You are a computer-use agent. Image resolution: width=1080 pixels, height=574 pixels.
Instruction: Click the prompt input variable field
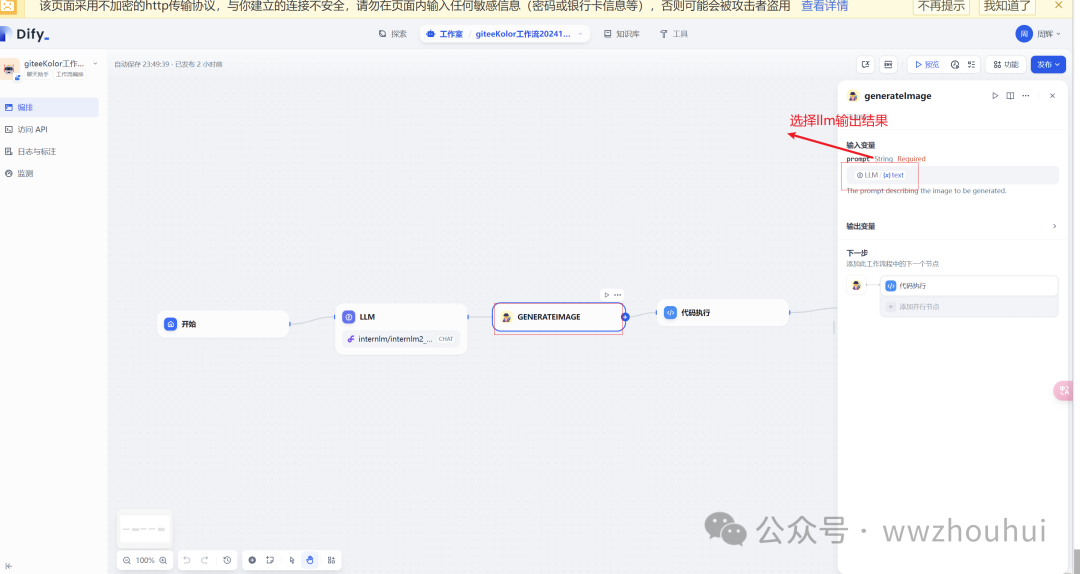[x=953, y=175]
